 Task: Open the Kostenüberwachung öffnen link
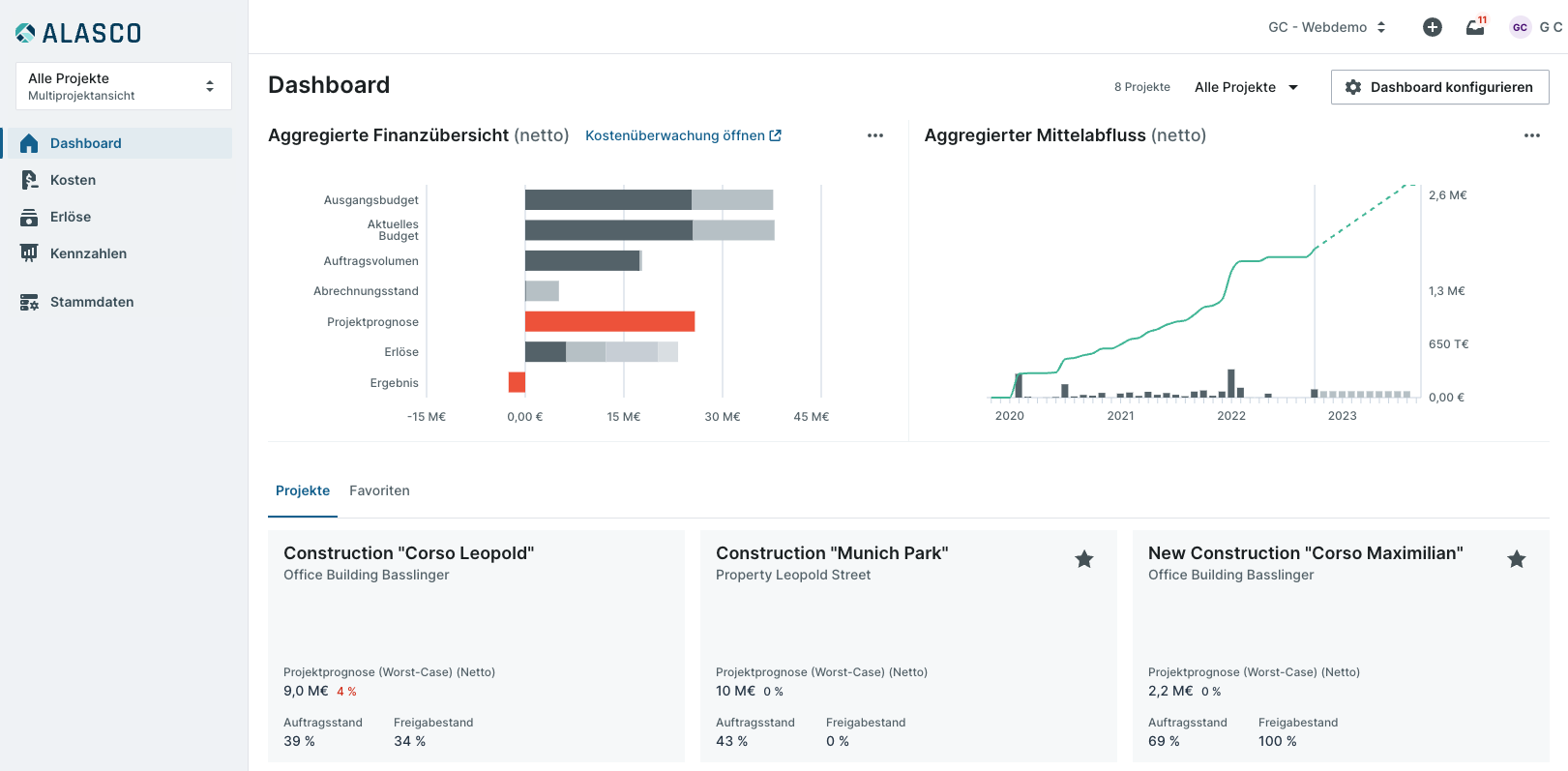[683, 135]
